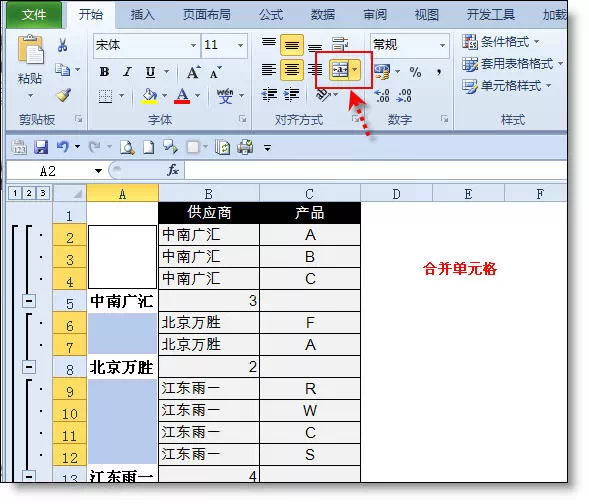The width and height of the screenshot is (589, 504).
Task: Click the quick print printer icon
Action: tap(245, 147)
